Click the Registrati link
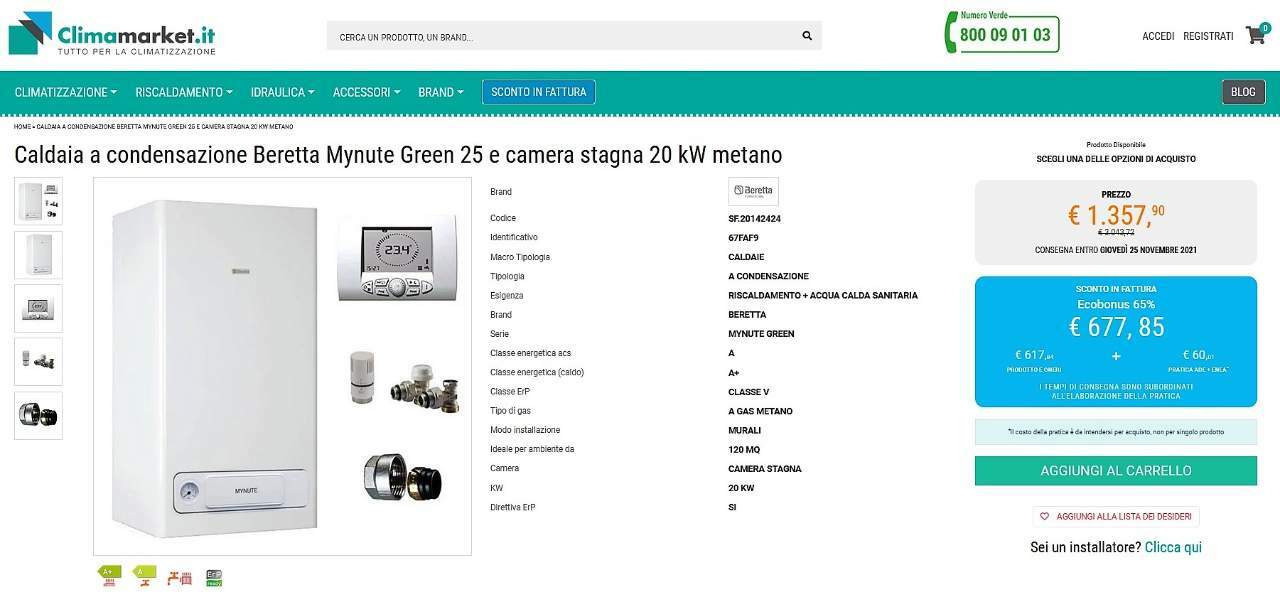Screen dimensions: 1280x597 click(x=1208, y=36)
